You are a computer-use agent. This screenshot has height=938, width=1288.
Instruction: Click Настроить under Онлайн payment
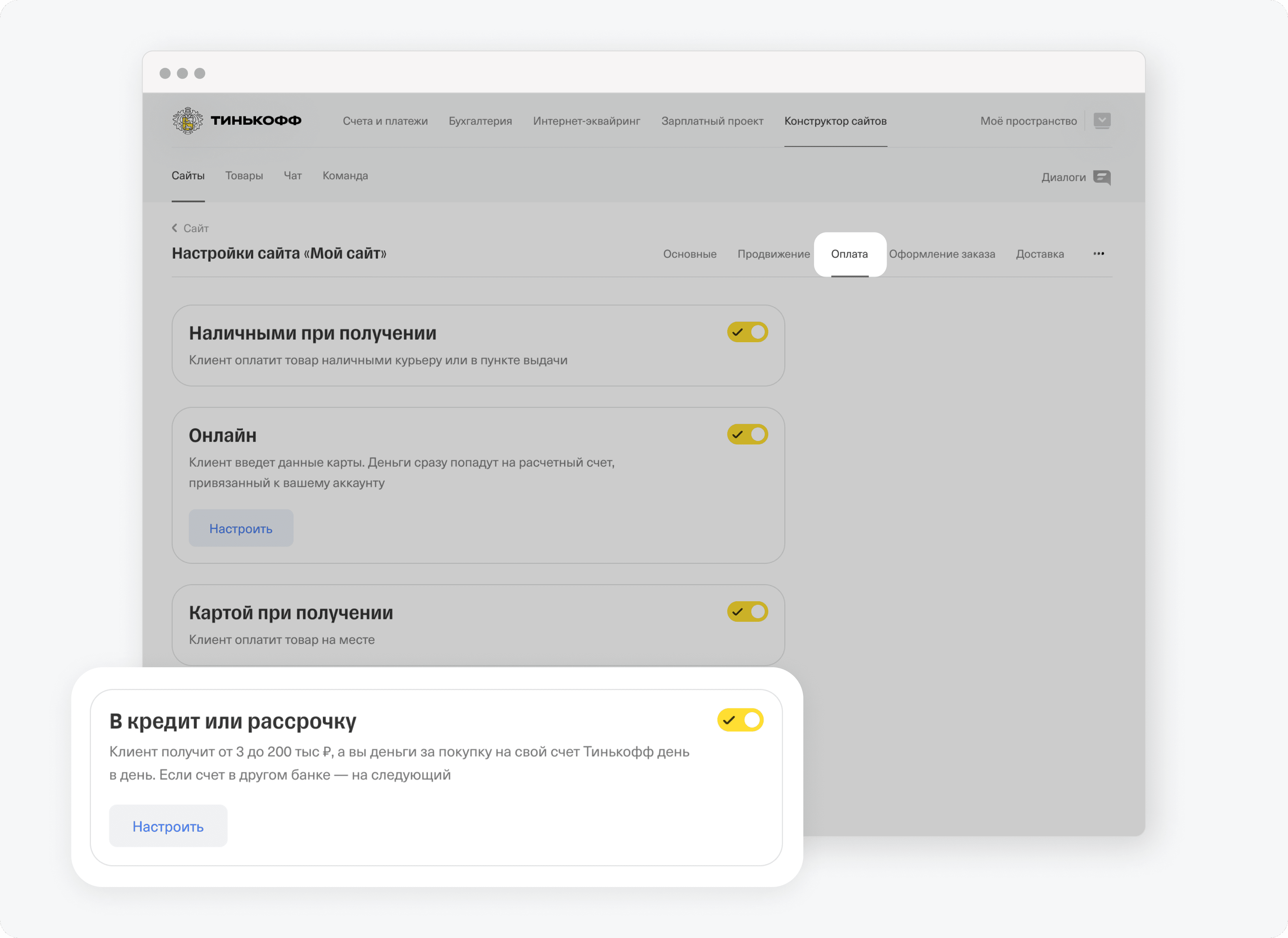point(241,528)
